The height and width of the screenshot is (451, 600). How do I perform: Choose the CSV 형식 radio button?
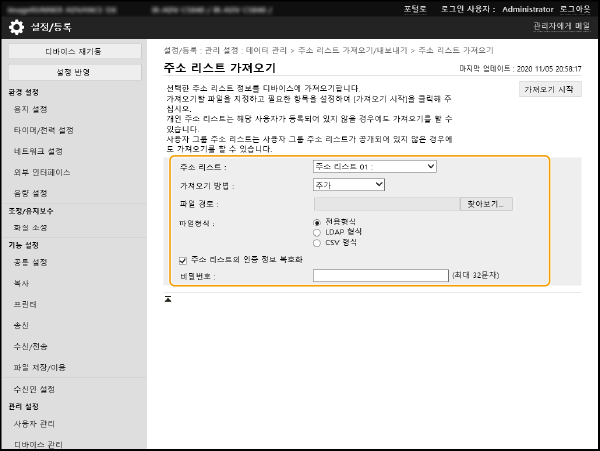click(318, 242)
